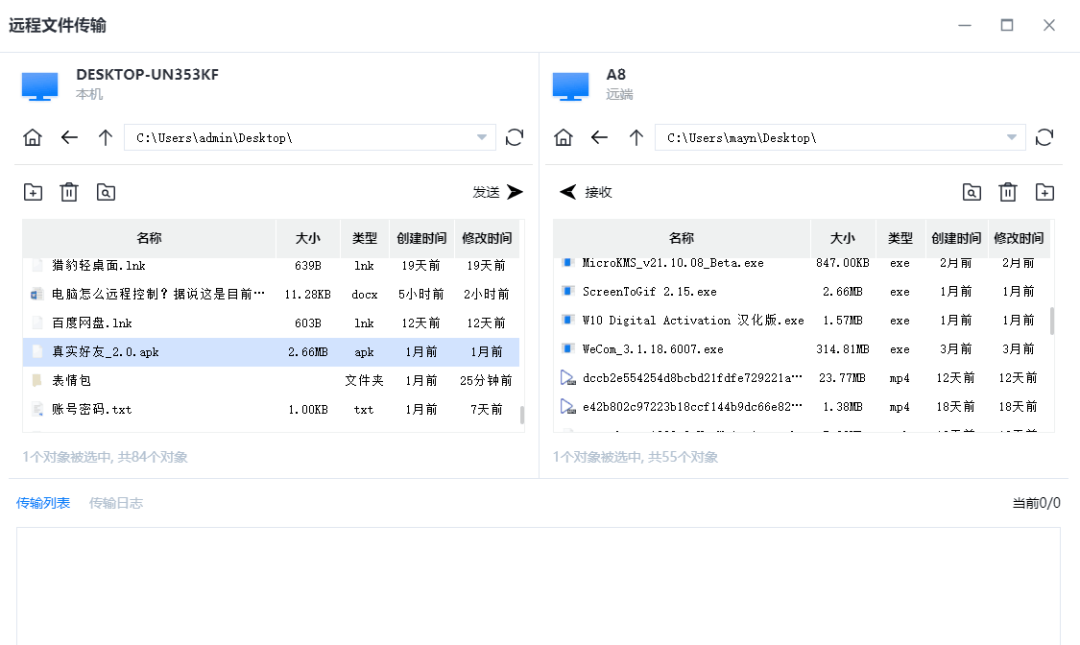Screen dimensions: 1080x645
Task: Go to home directory on remote panel
Action: [x=562, y=137]
